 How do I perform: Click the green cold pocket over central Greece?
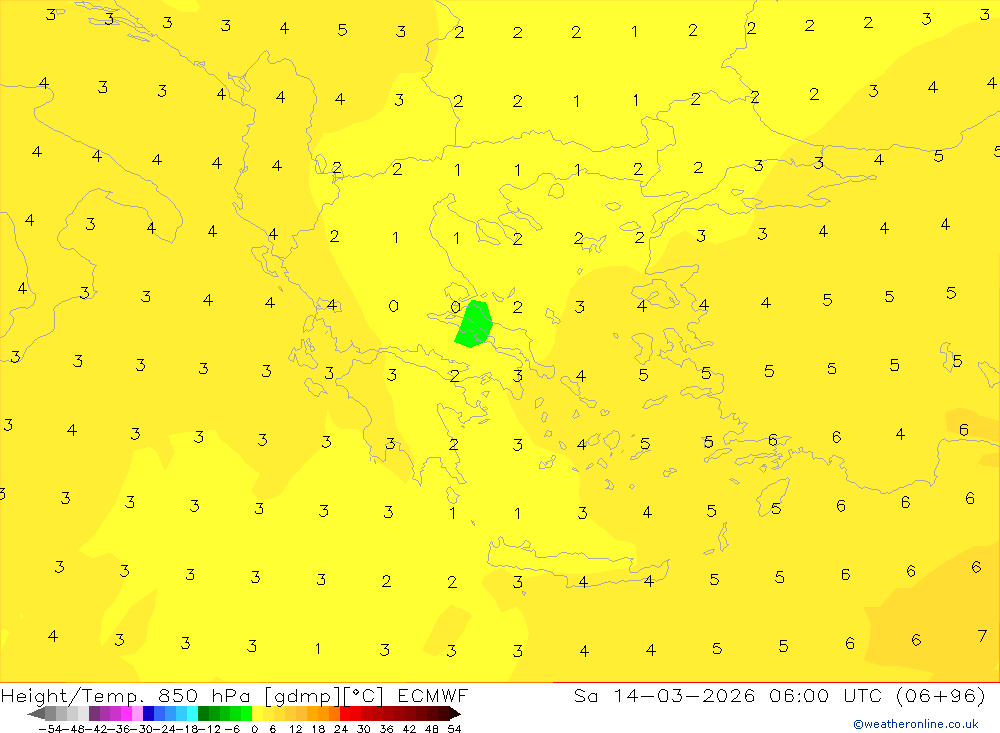tap(473, 324)
